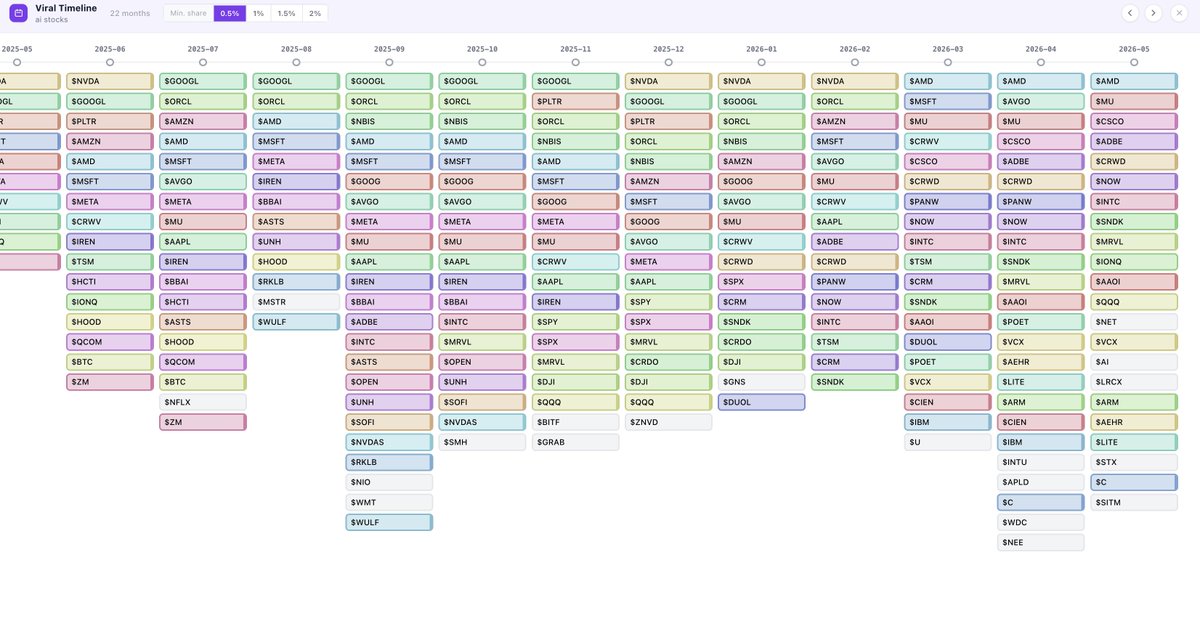The height and width of the screenshot is (632, 1200).
Task: Select $LRCX in the 2026-05 column
Action: [x=1134, y=382]
